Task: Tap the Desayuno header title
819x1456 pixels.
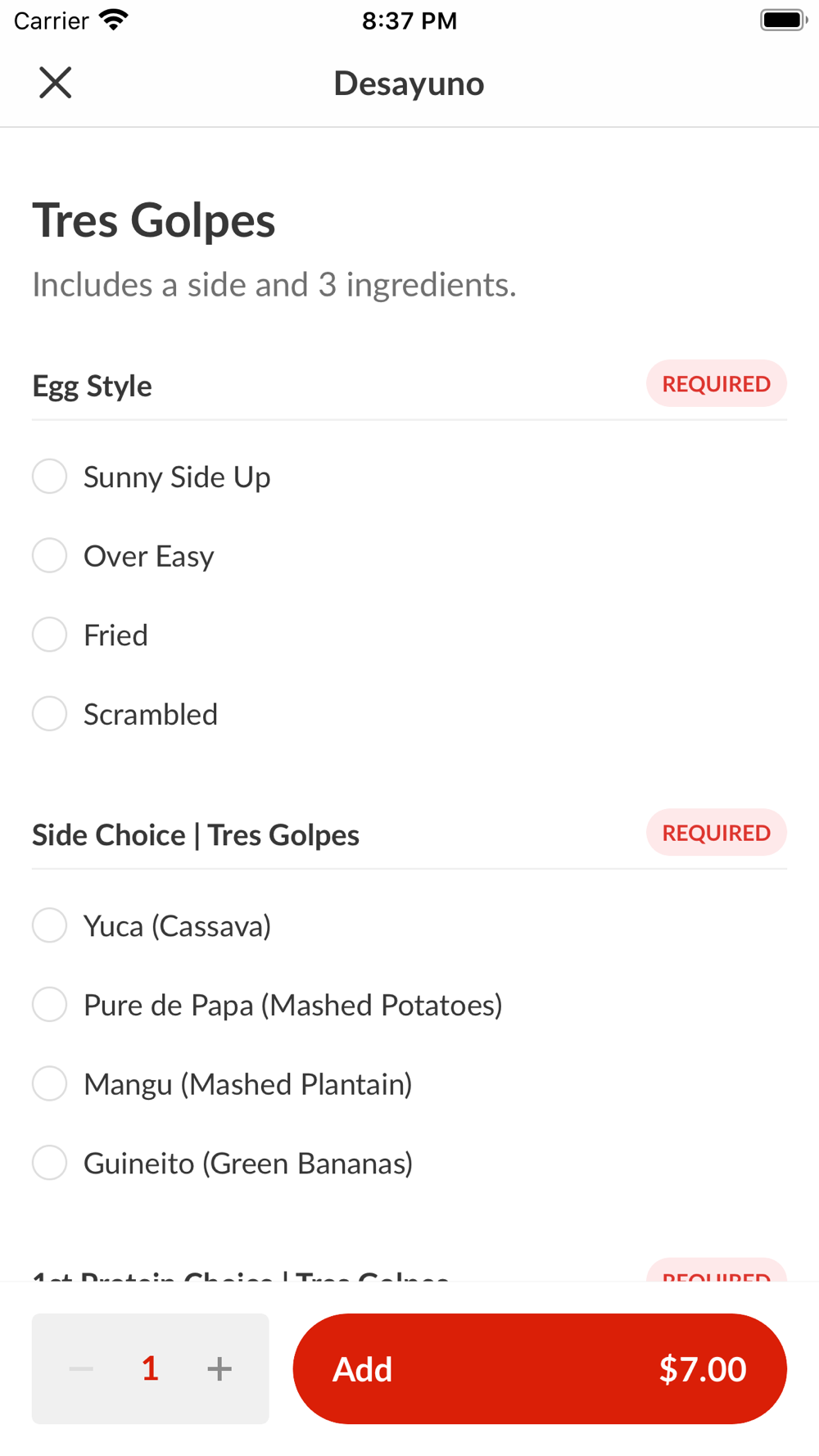Action: pos(409,84)
